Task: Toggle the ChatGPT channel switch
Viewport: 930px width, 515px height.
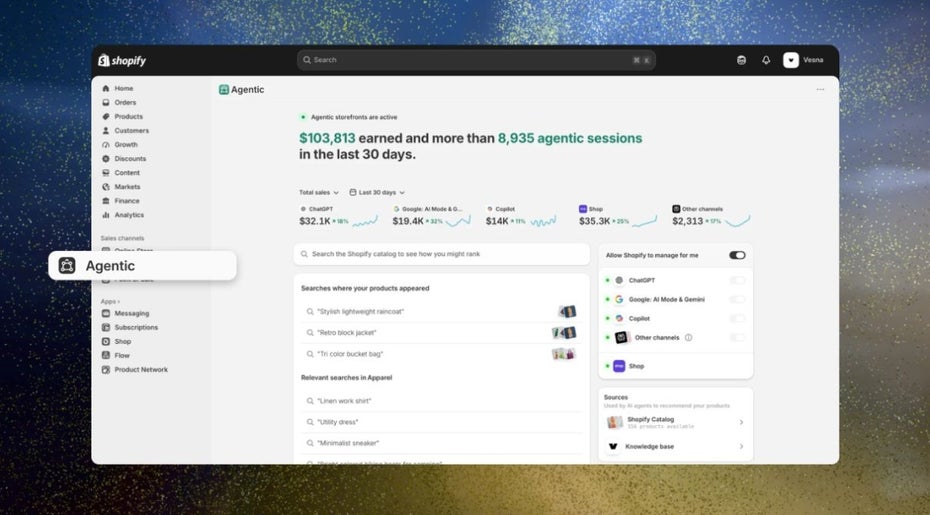Action: click(x=737, y=281)
